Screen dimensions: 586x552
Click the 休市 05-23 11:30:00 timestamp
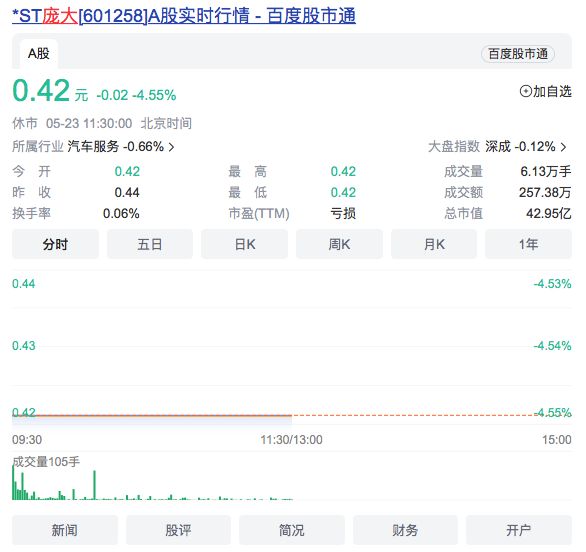(102, 123)
